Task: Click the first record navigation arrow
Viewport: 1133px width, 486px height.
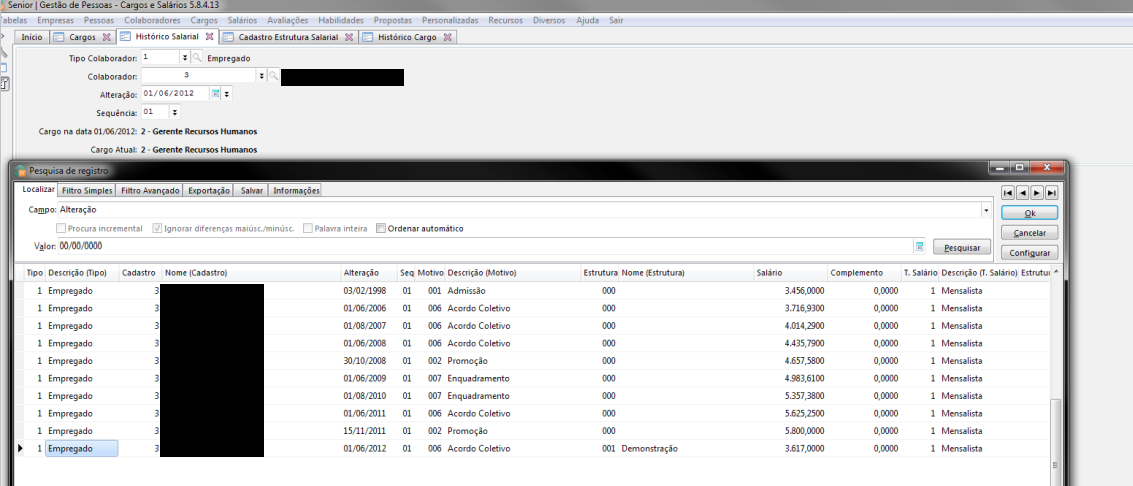Action: [1008, 192]
